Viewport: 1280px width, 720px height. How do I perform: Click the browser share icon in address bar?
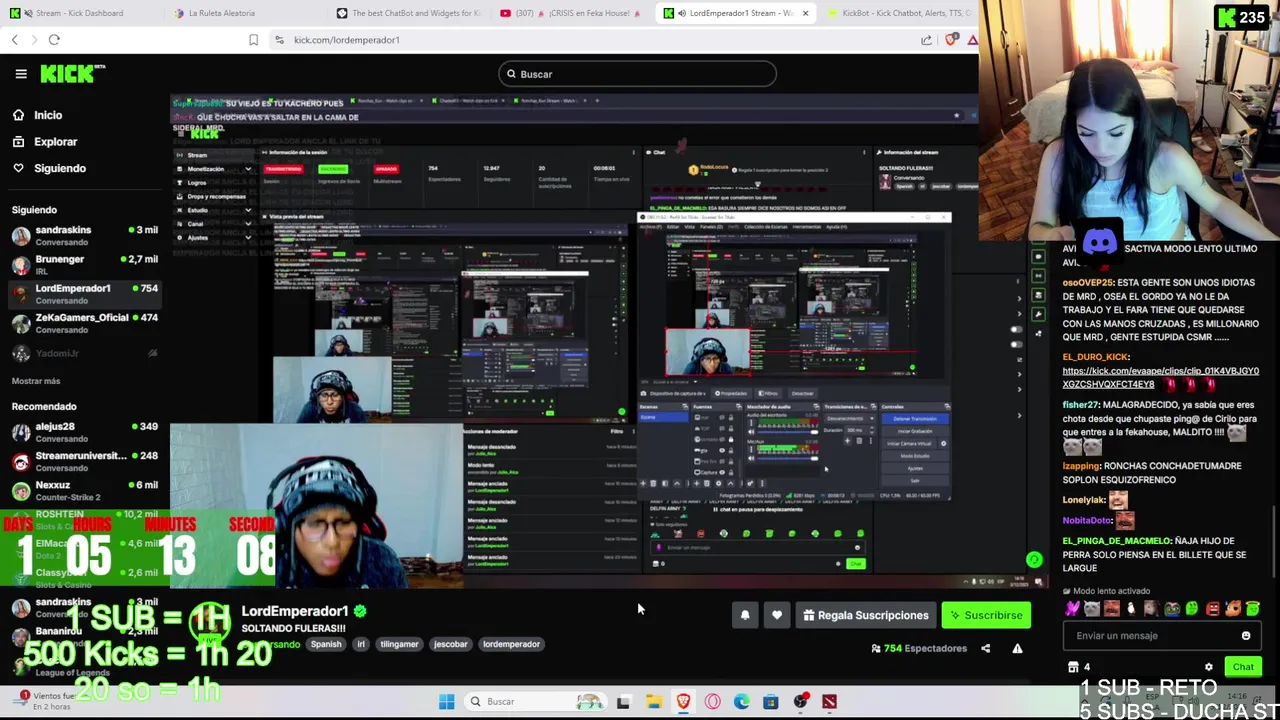pyautogui.click(x=926, y=40)
